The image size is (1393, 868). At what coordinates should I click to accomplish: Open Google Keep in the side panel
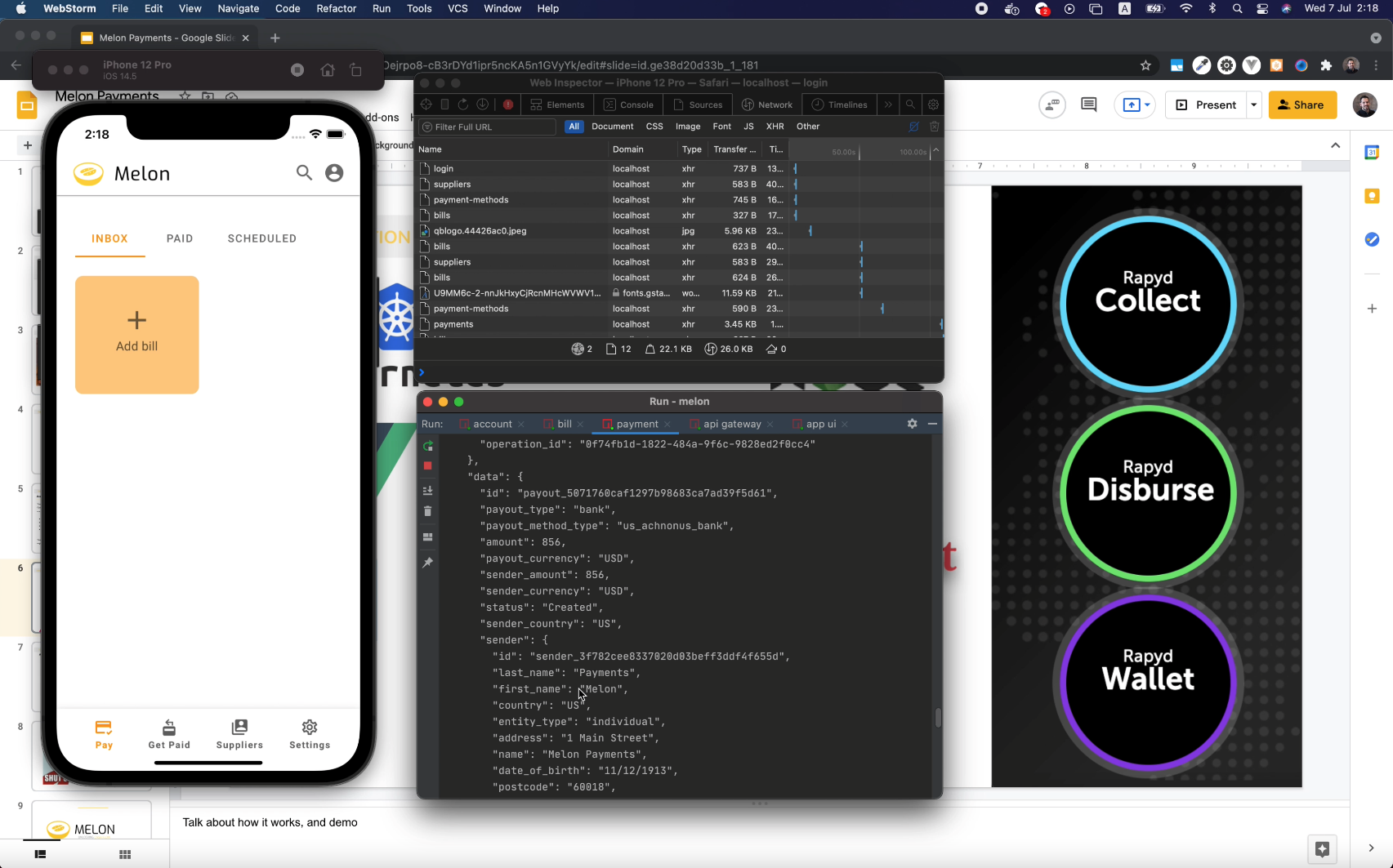(1372, 196)
